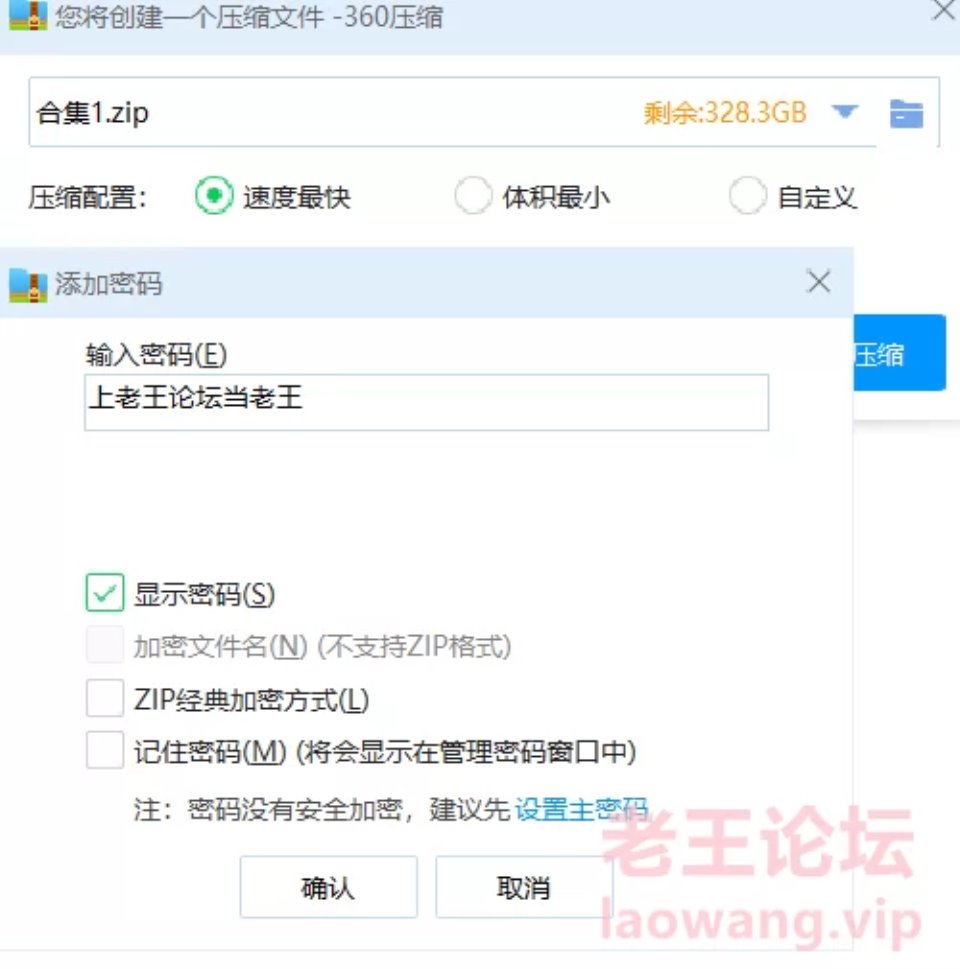Viewport: 960px width, 969px height.
Task: Close the 360压缩 main window
Action: (945, 10)
